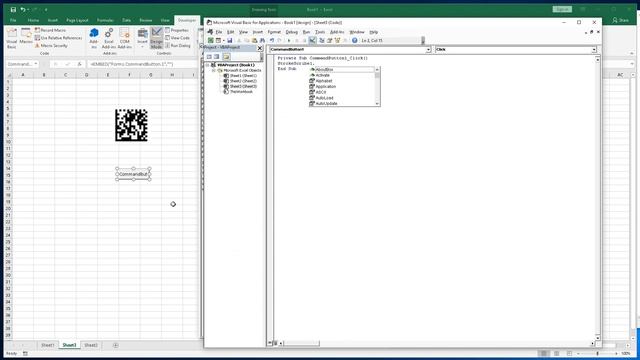640x360 pixels.
Task: Select ThisWorkbook in project tree
Action: coord(241,92)
